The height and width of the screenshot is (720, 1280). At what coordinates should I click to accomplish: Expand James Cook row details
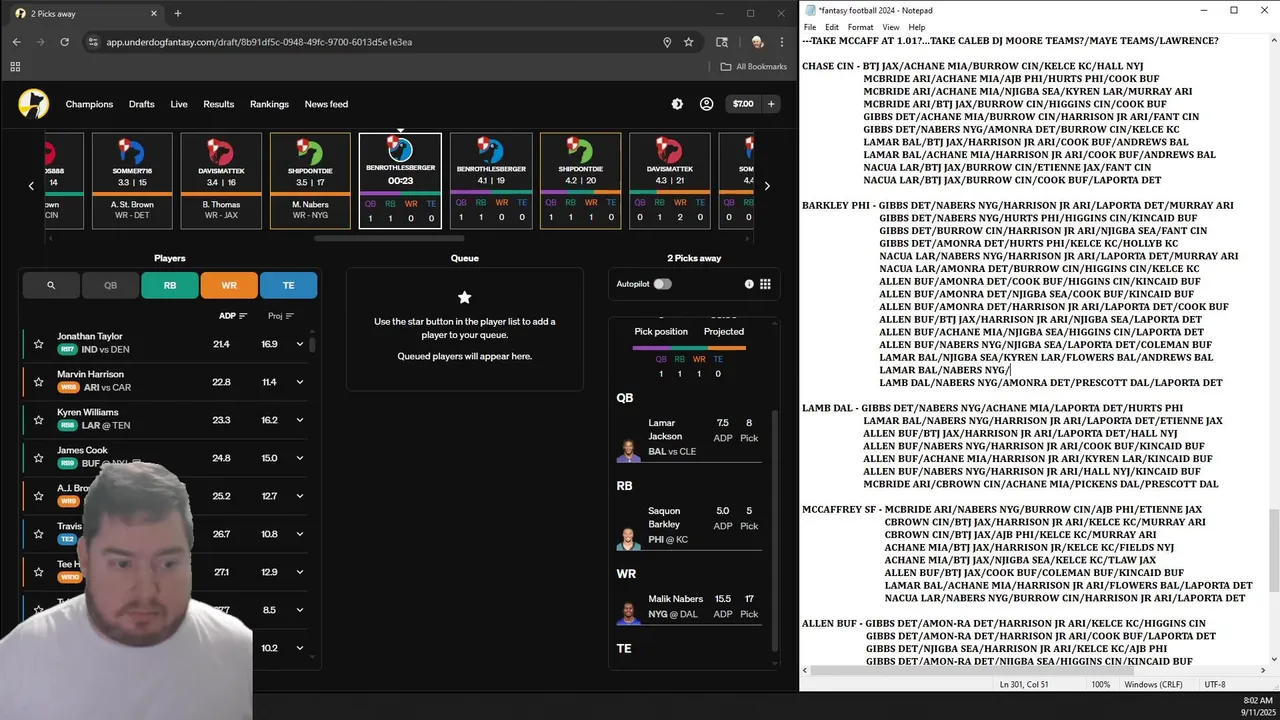[299, 458]
